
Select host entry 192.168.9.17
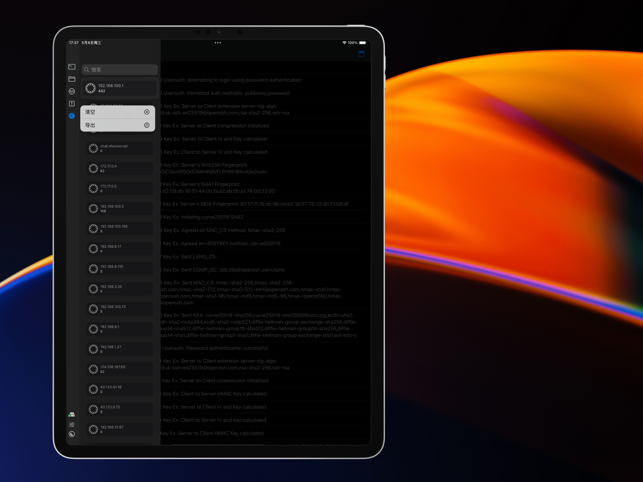(x=120, y=249)
